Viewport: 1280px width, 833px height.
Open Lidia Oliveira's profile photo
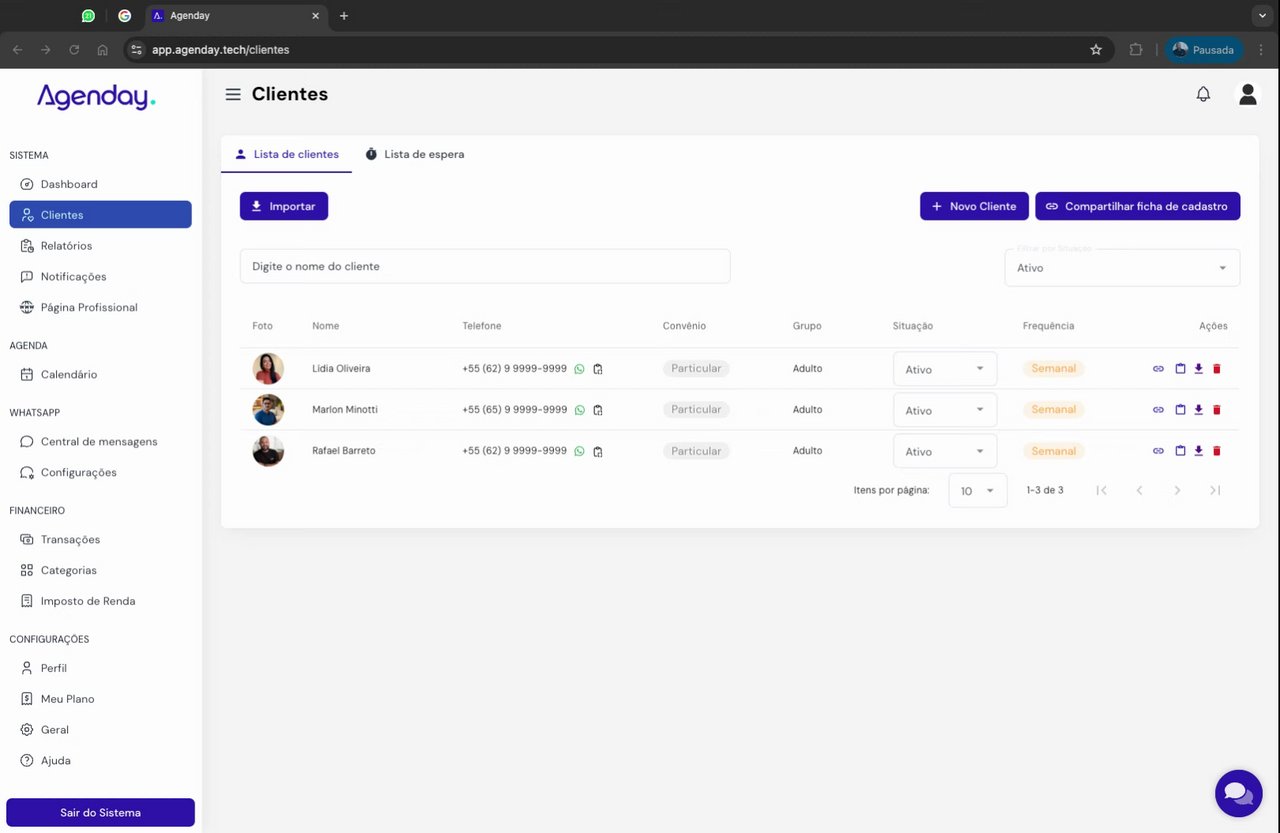[268, 368]
